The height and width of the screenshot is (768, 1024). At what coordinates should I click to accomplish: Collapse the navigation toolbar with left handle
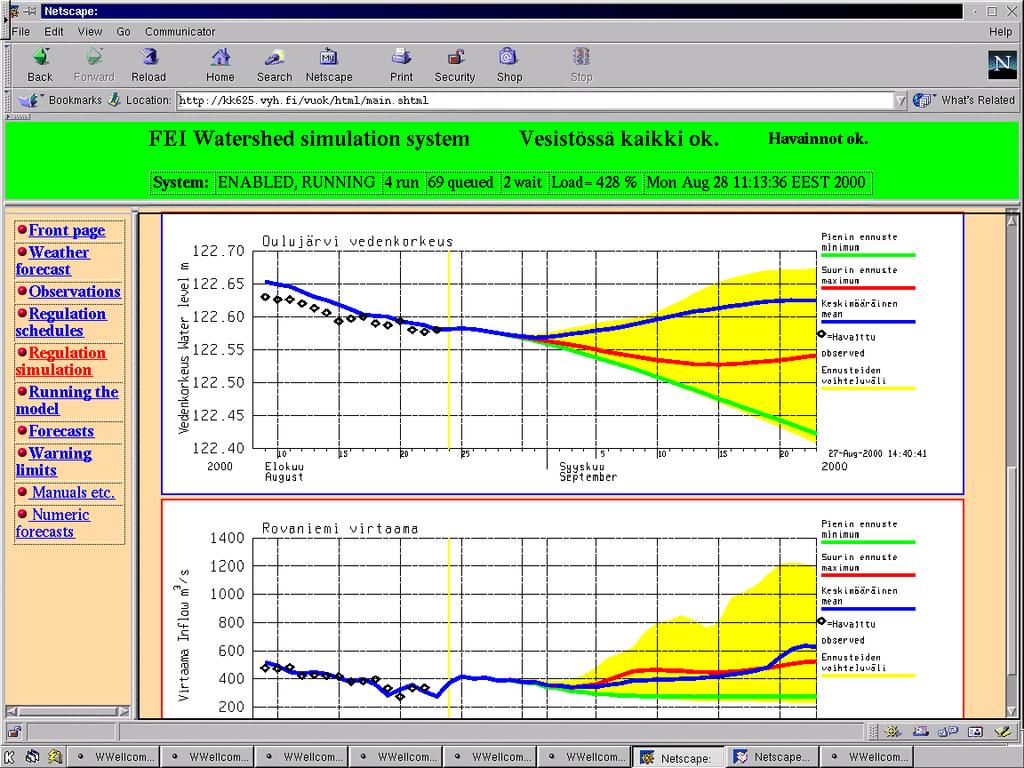point(7,65)
